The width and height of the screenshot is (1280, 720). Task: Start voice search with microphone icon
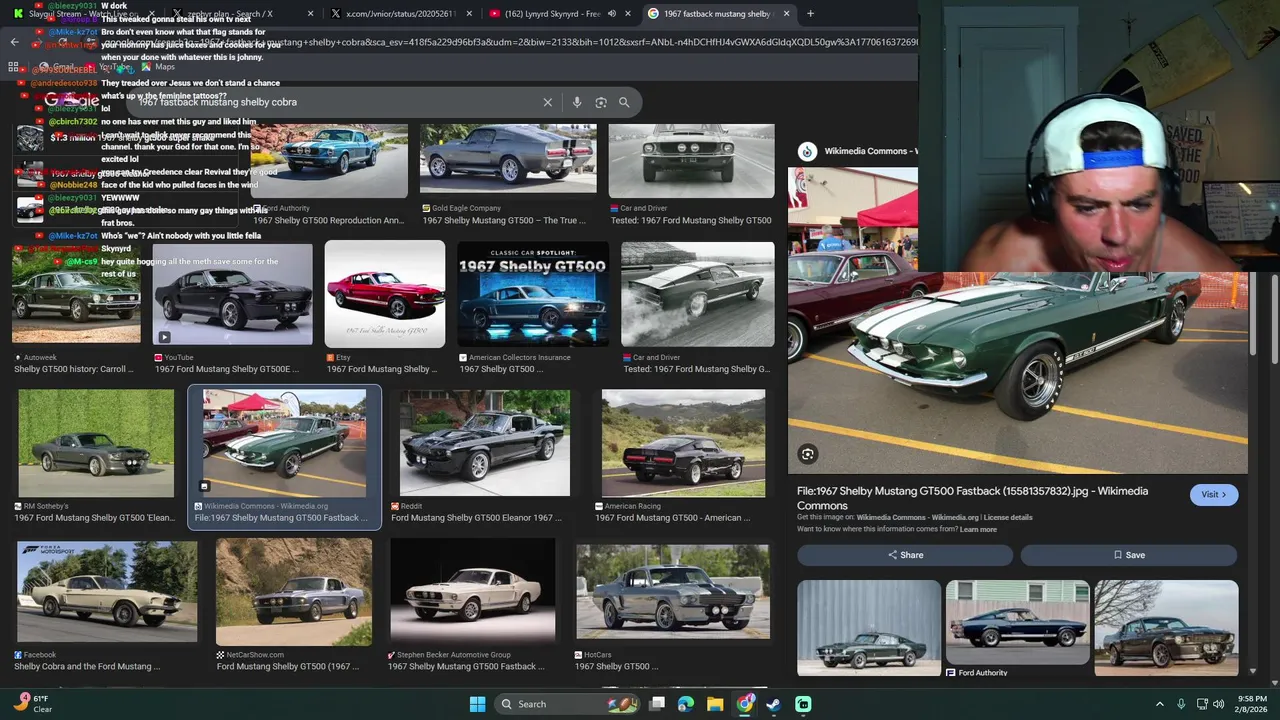point(577,102)
